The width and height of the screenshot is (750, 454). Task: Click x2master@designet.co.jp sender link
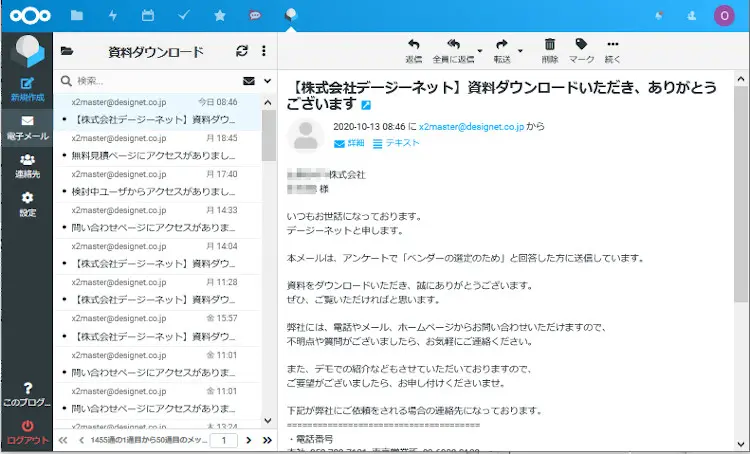pyautogui.click(x=471, y=127)
